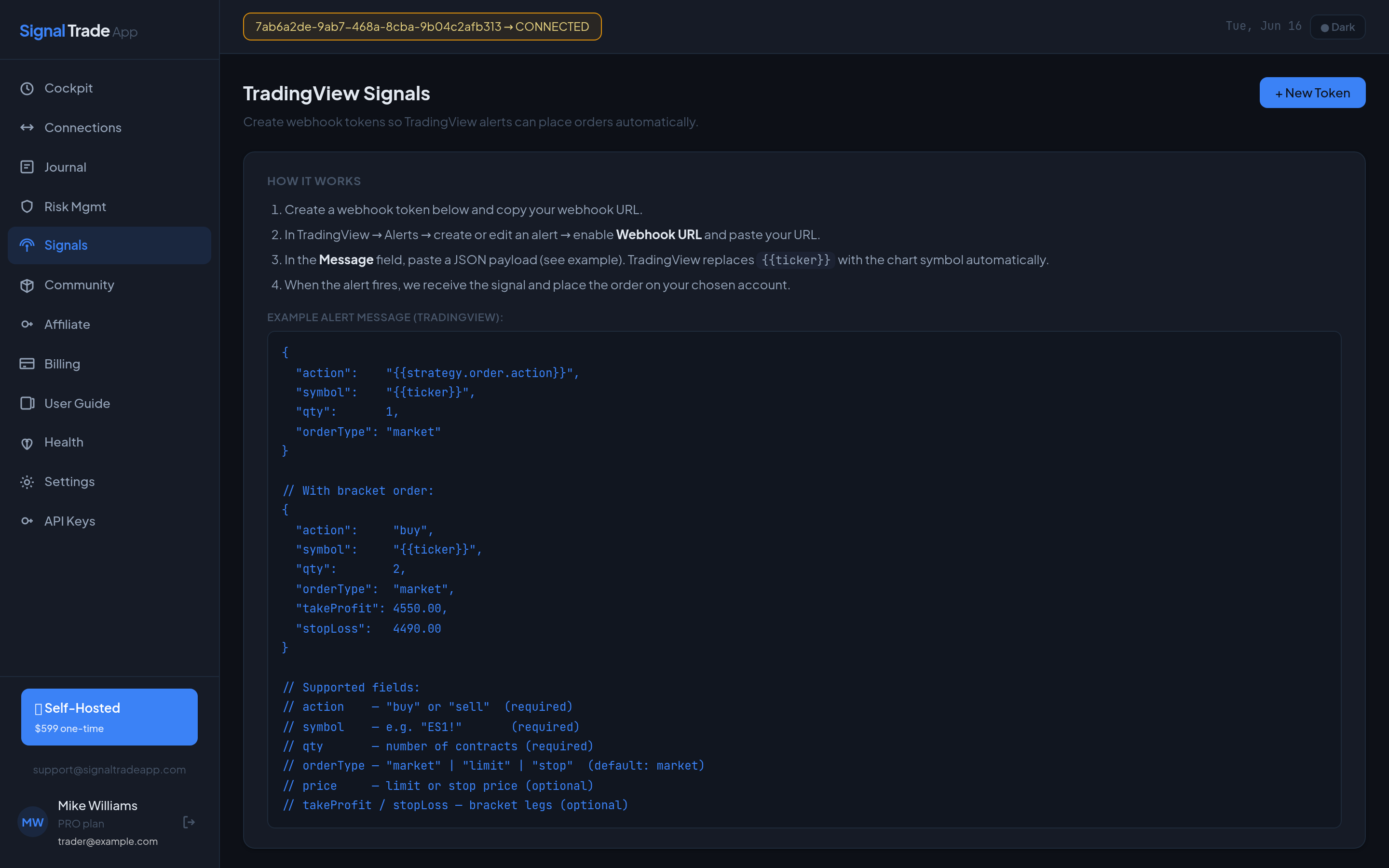The width and height of the screenshot is (1389, 868).
Task: Go to Billing
Action: [109, 364]
